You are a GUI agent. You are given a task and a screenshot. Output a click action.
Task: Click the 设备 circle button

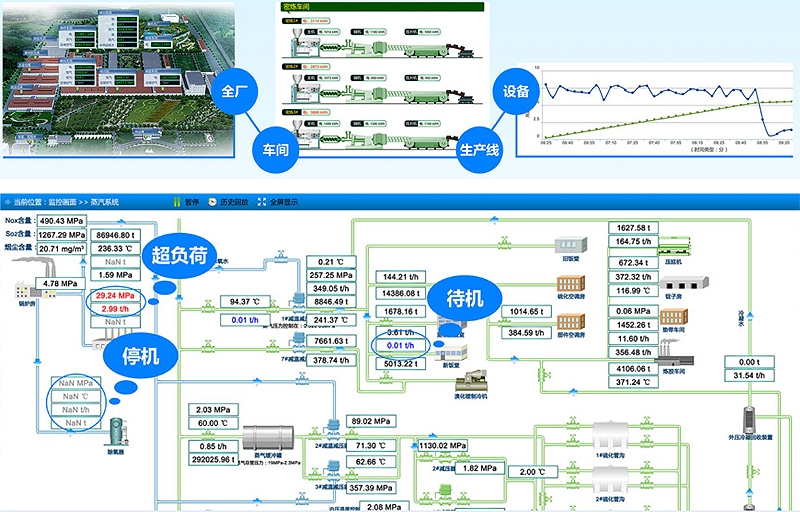[518, 93]
